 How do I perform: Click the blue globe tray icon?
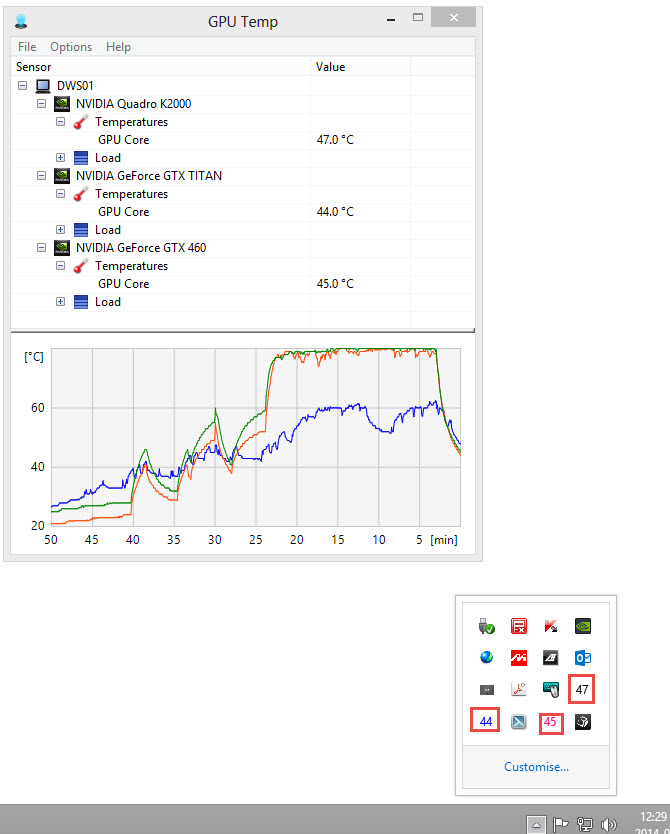487,658
